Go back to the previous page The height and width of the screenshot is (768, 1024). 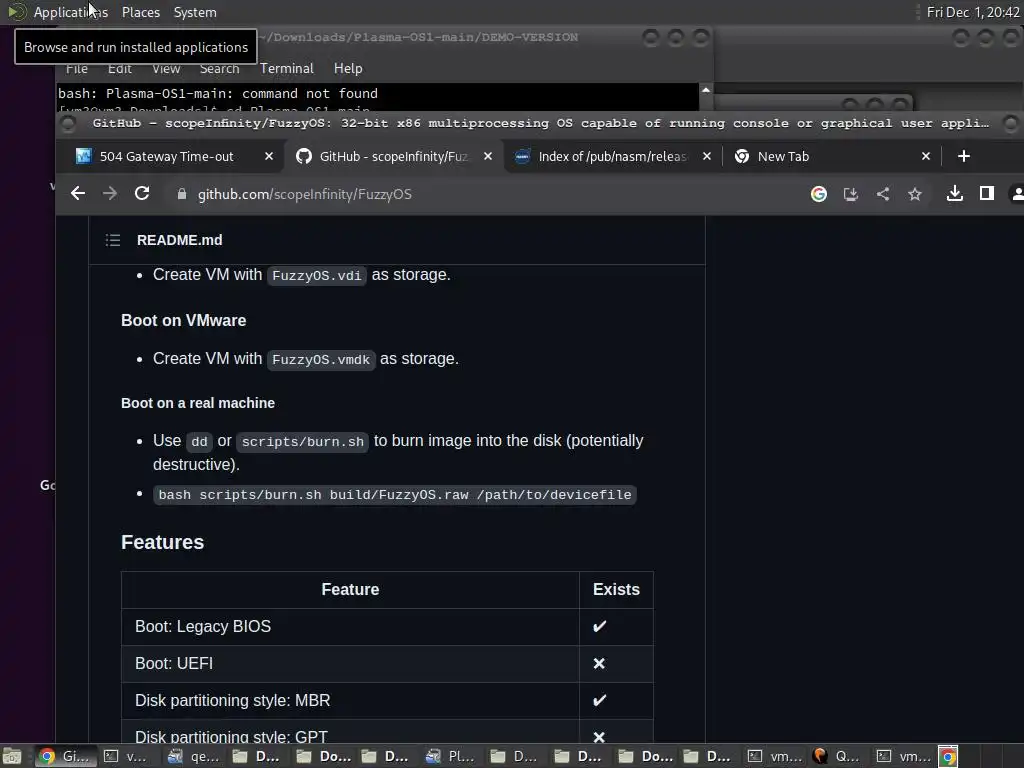(78, 193)
